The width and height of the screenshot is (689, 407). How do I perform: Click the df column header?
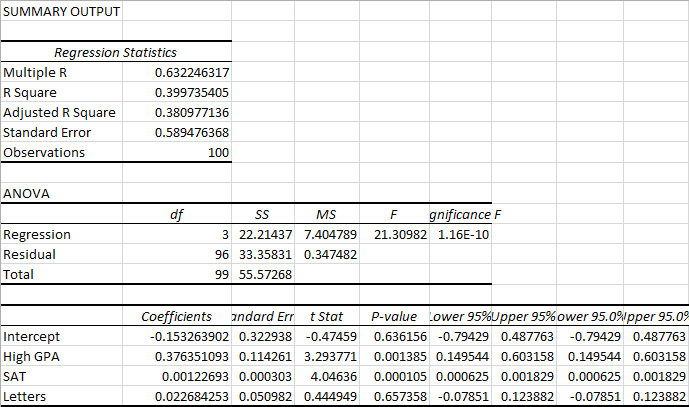177,214
